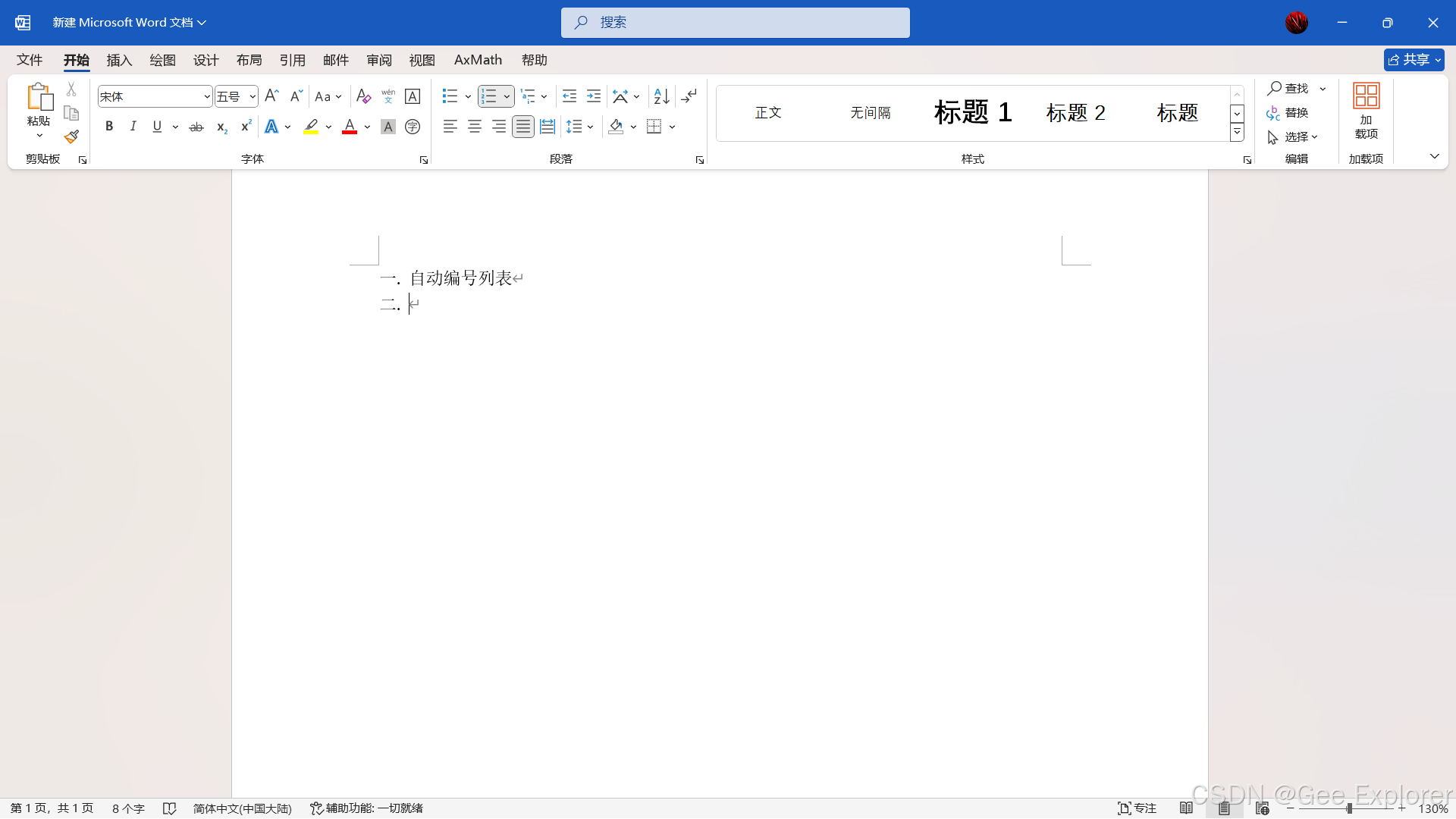This screenshot has height=819, width=1456.
Task: Click the Sort A-Z icon
Action: point(661,96)
